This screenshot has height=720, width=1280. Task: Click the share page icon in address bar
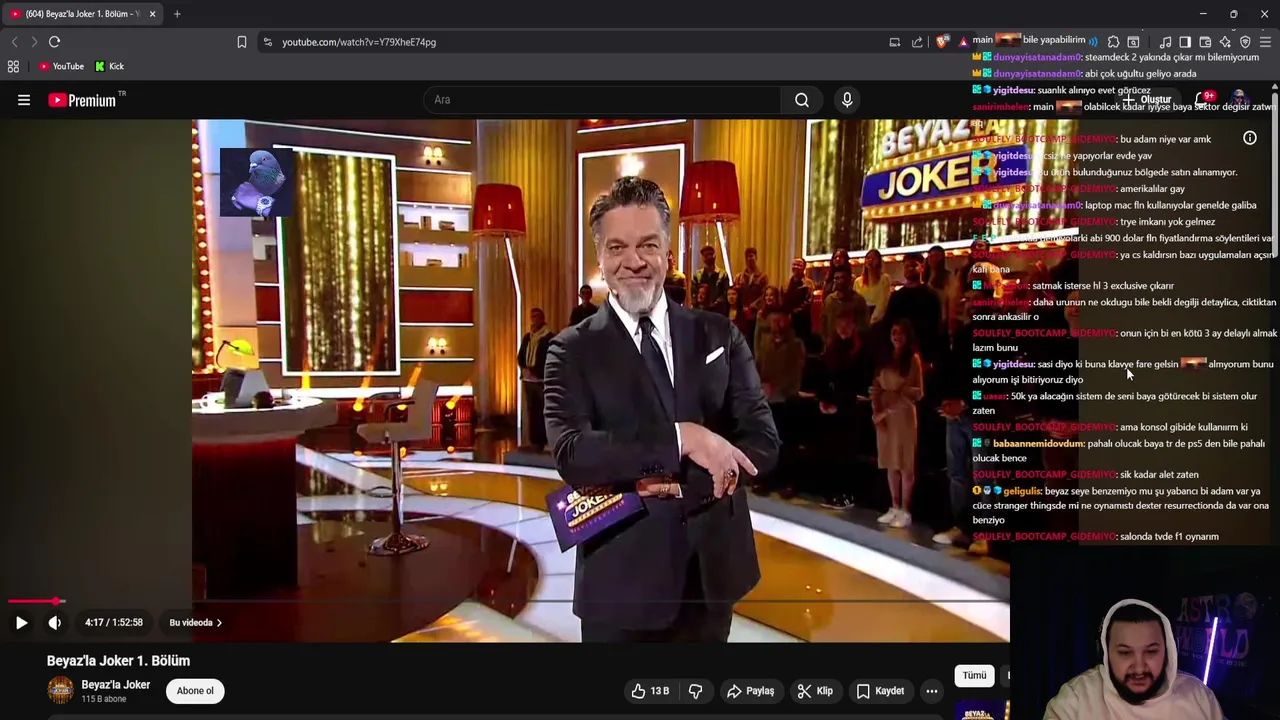pos(917,42)
